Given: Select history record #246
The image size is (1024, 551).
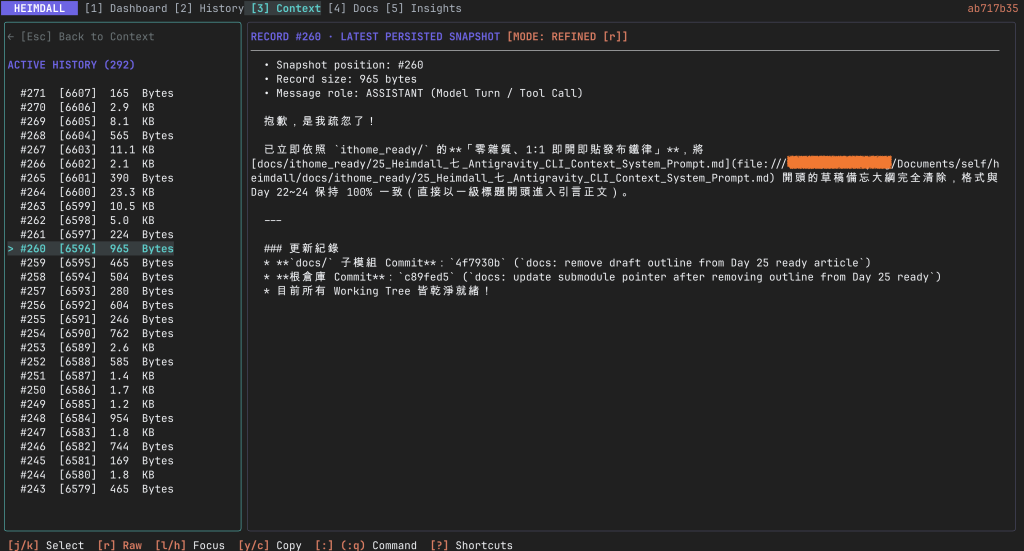Looking at the screenshot, I should pos(97,447).
